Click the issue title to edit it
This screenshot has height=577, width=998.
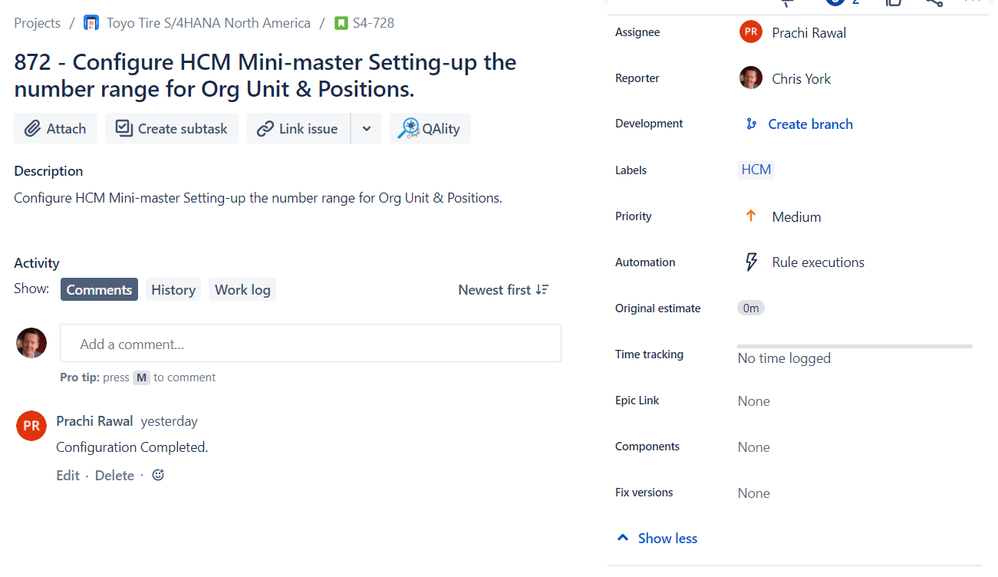tap(265, 75)
